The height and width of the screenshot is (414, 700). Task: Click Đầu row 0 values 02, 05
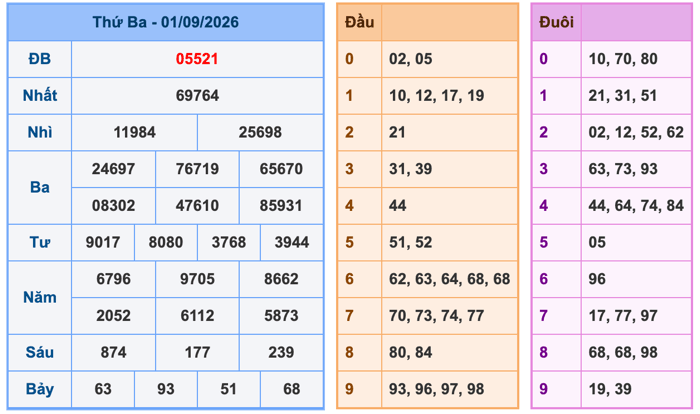point(411,59)
